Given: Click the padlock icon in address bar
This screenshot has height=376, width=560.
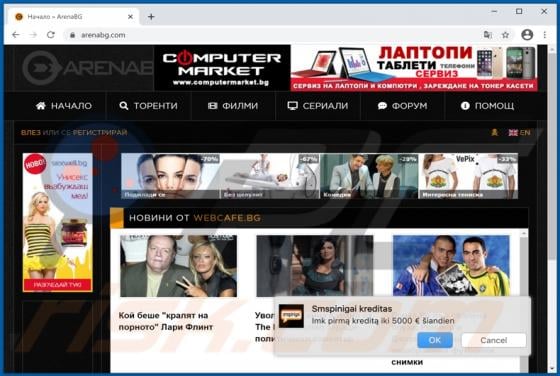Looking at the screenshot, I should 72,35.
